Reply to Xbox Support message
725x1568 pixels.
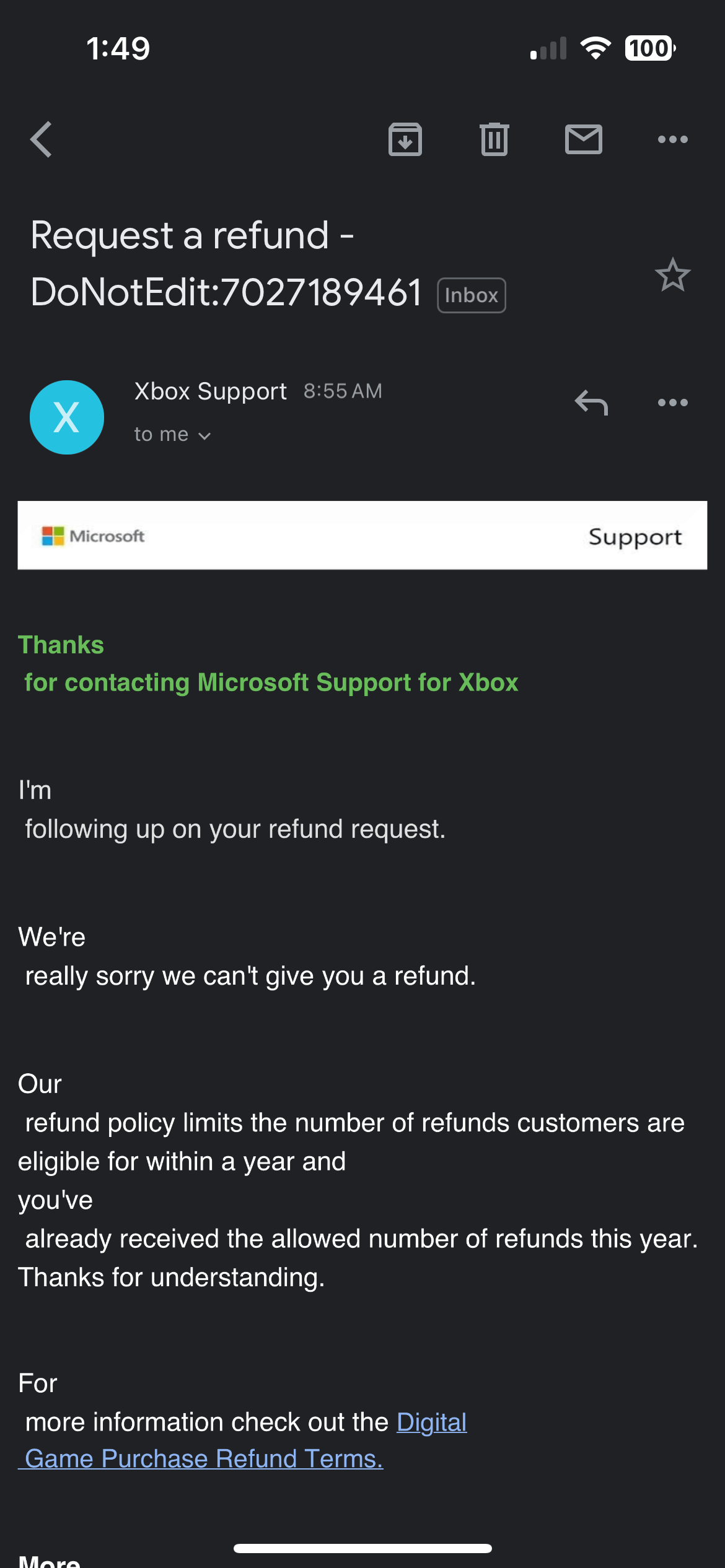(591, 403)
